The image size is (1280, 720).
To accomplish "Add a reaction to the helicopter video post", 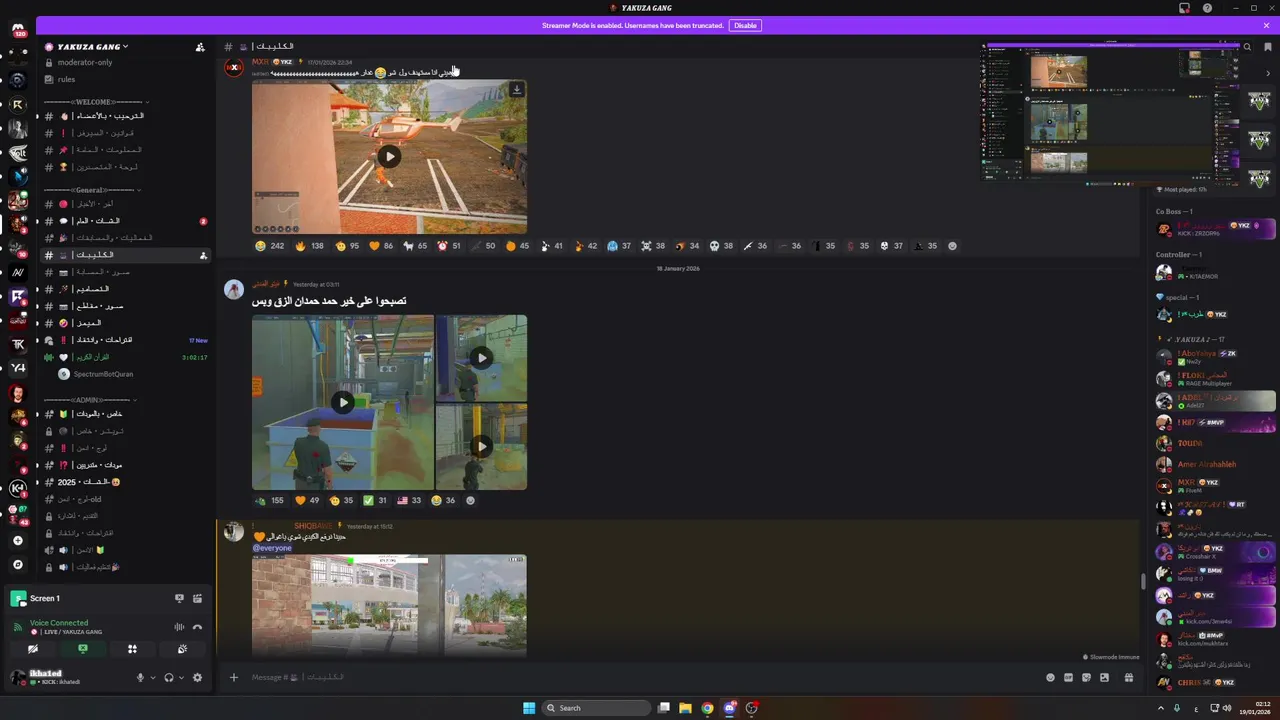I will pos(952,246).
